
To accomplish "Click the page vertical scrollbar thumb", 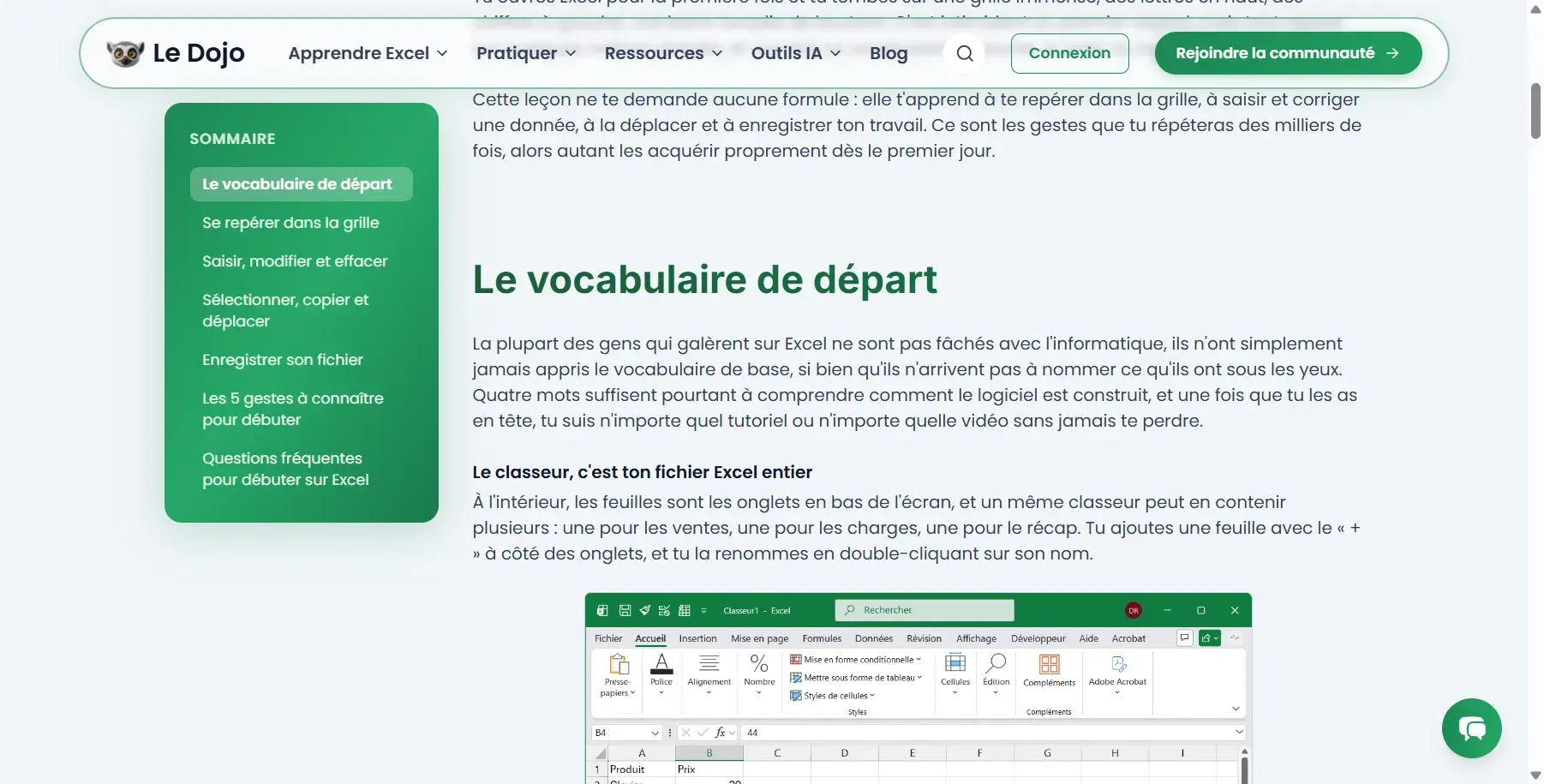I will (1535, 111).
